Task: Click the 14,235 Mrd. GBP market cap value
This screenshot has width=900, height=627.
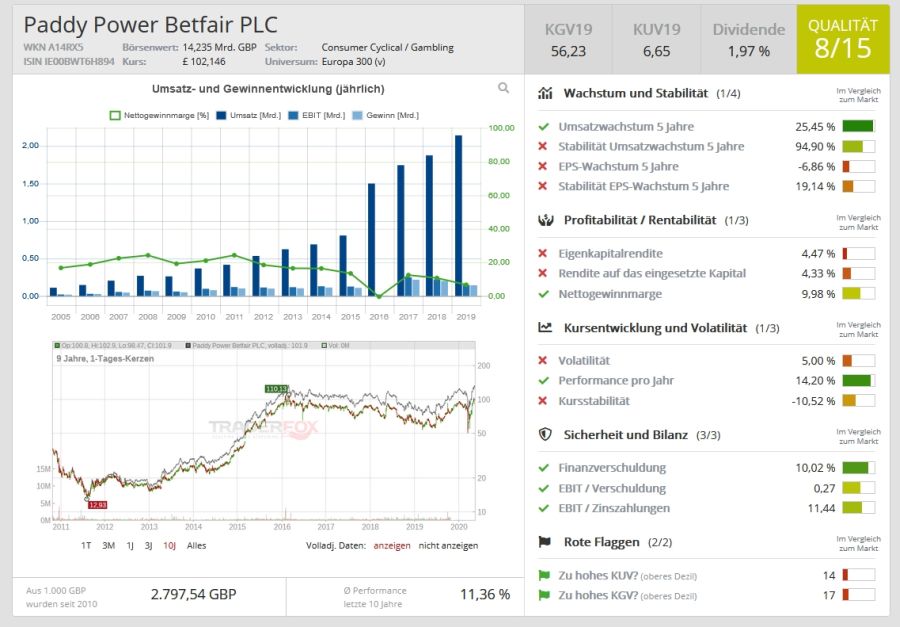Action: coord(219,47)
